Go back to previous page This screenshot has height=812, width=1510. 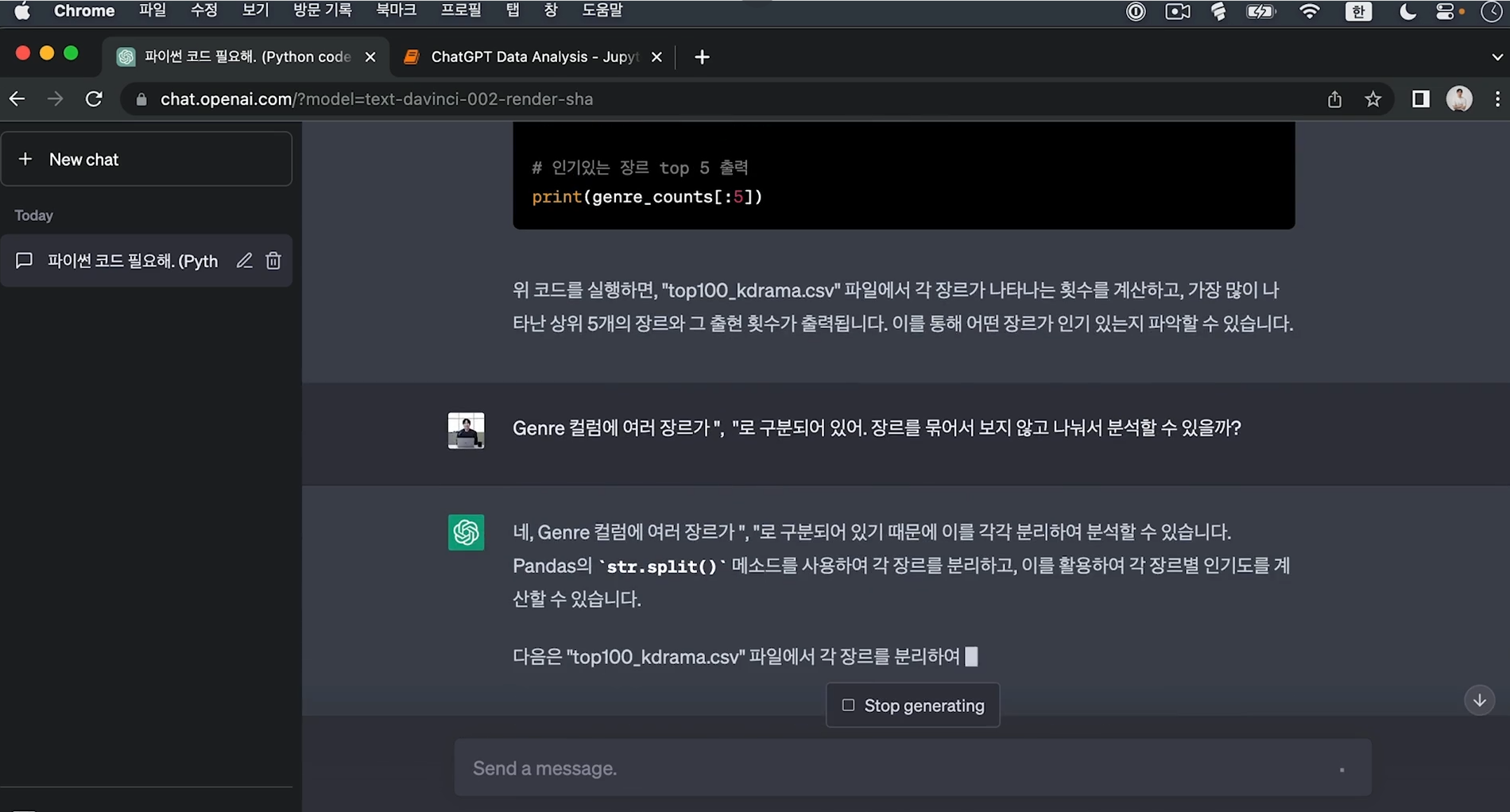pos(17,99)
